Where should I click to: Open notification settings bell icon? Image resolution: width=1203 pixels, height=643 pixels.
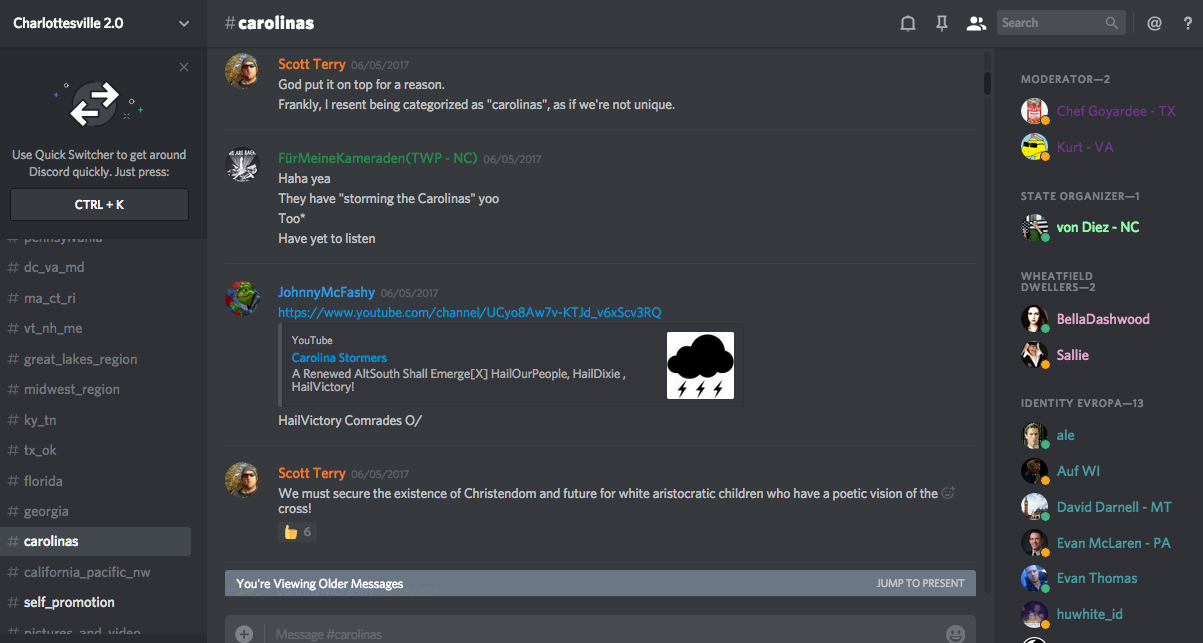point(908,23)
